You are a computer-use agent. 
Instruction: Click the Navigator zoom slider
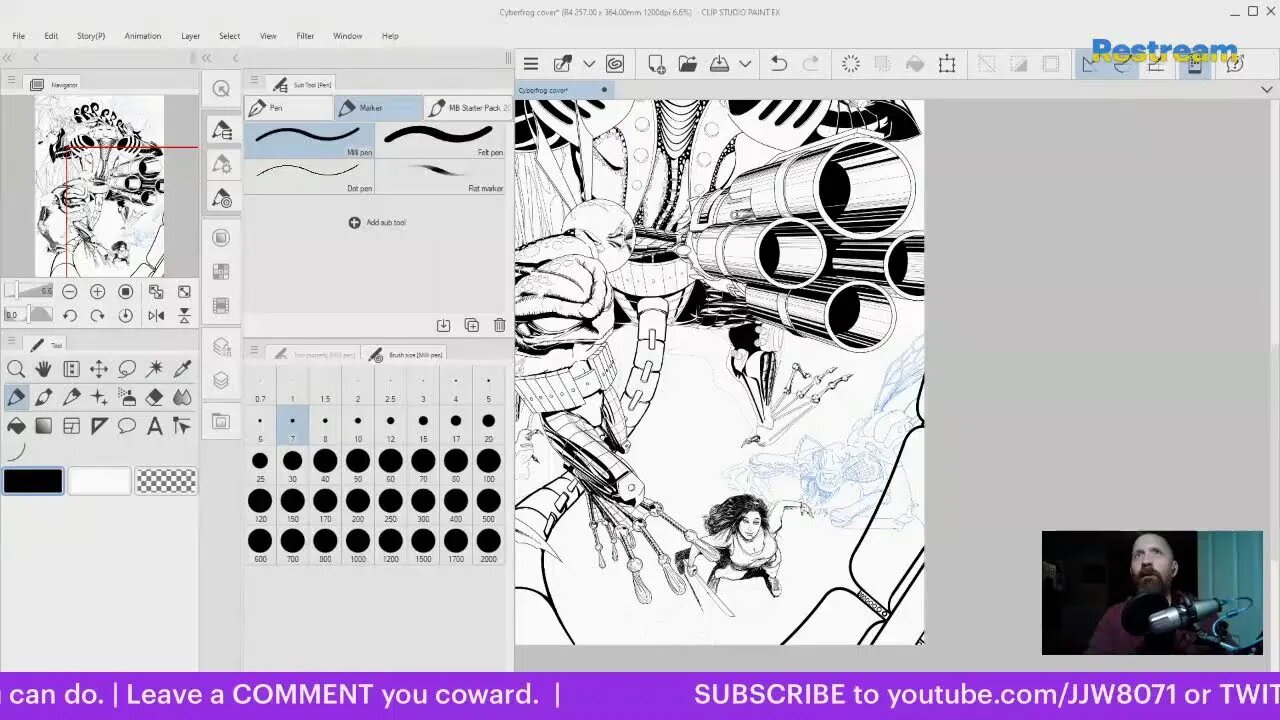(29, 291)
